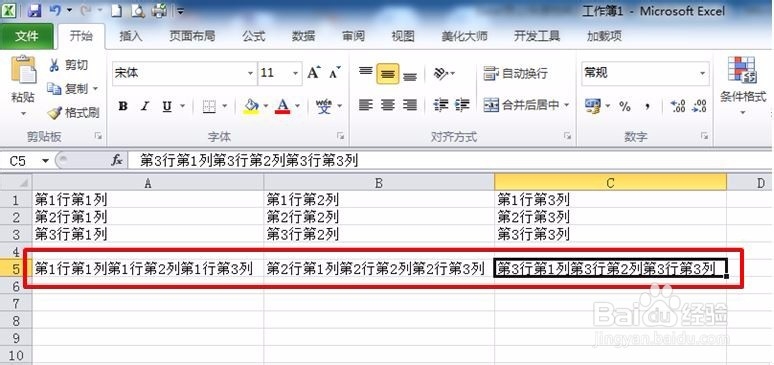Open underline style dropdown arrow

(x=182, y=106)
